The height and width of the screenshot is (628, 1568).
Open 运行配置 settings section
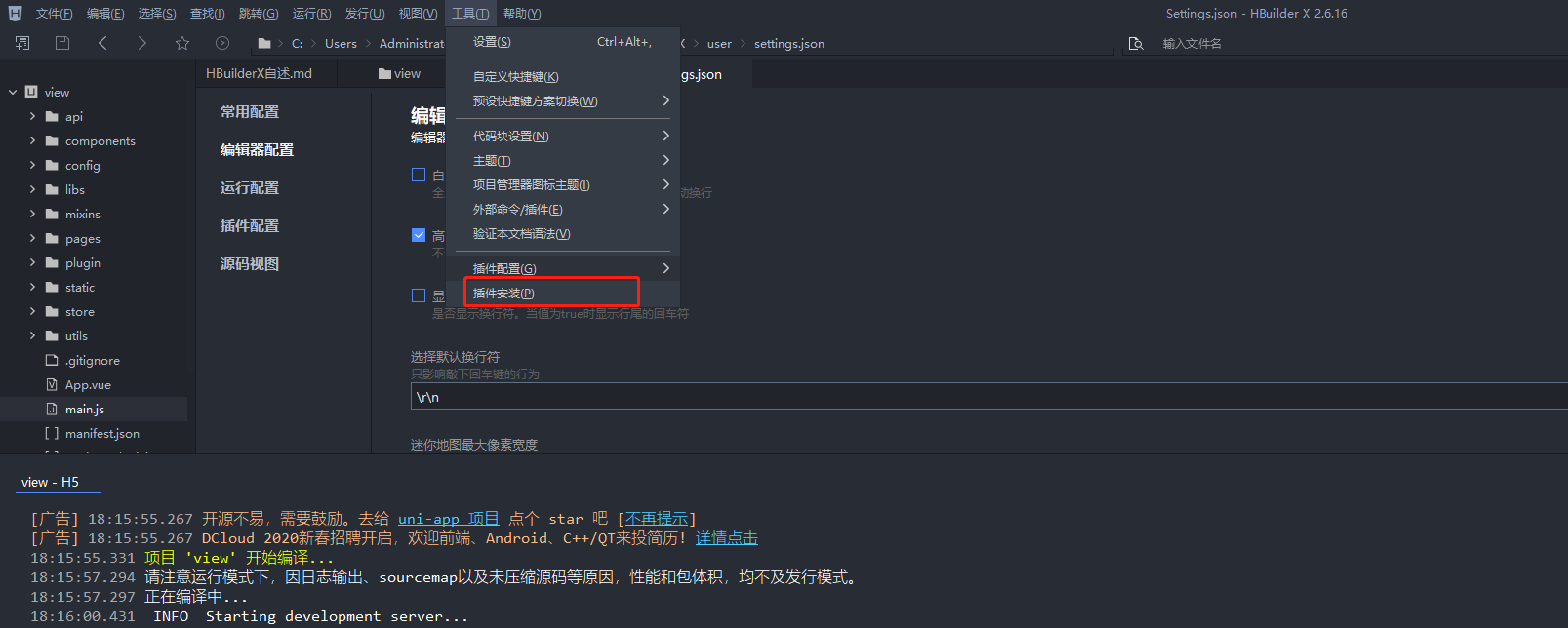250,188
